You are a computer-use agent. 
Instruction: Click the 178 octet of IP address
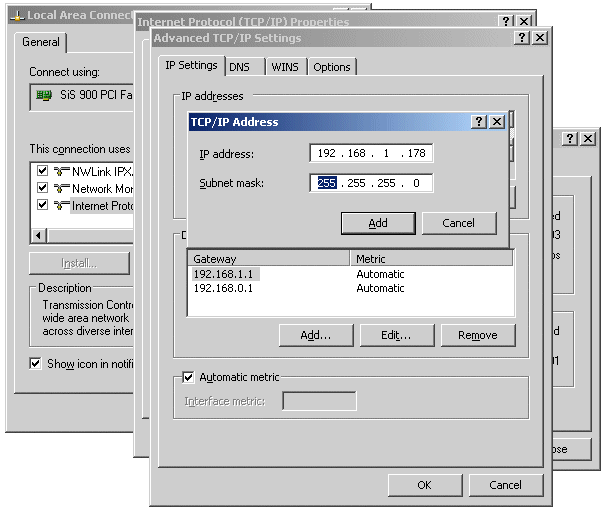coord(417,153)
